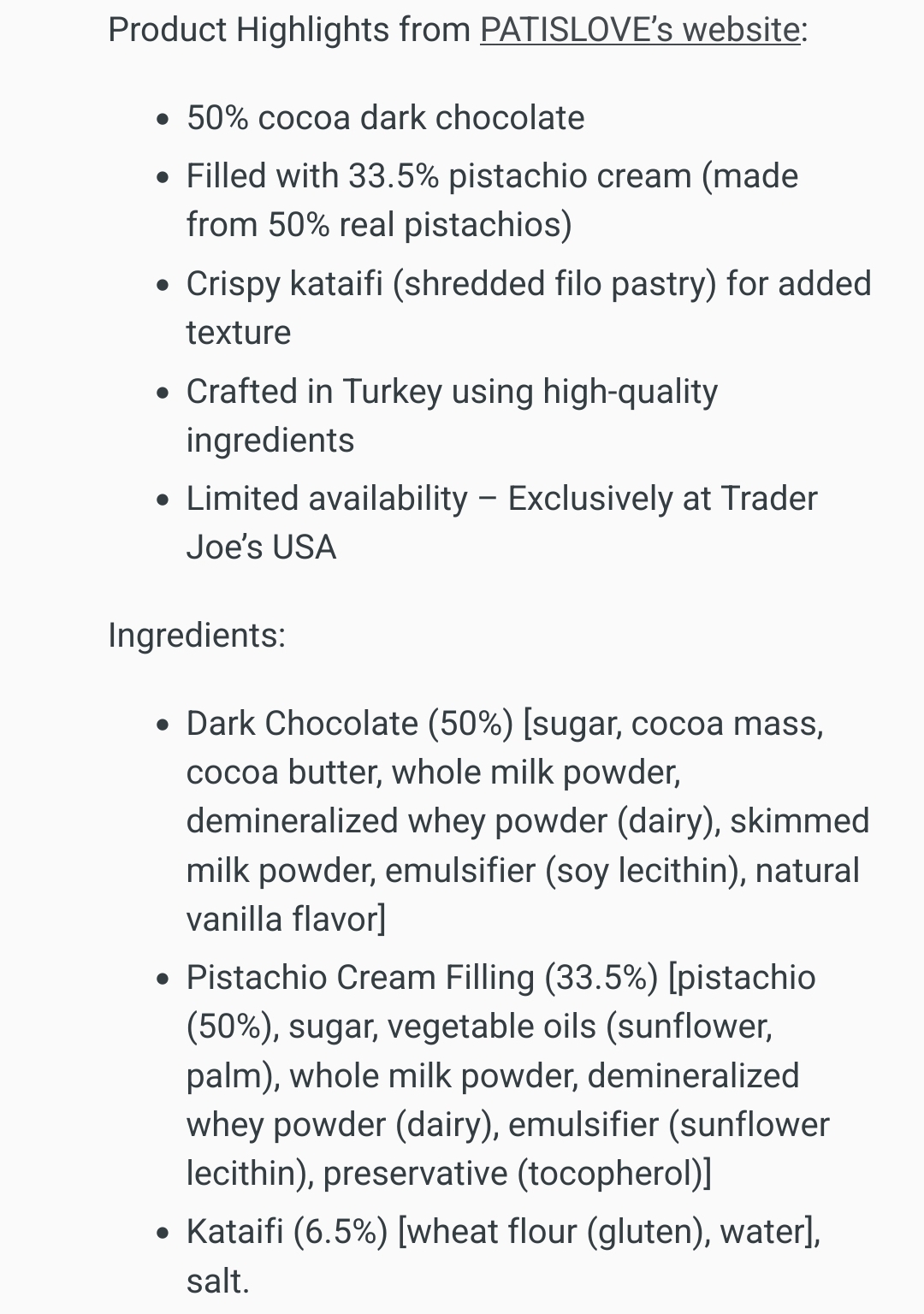Viewport: 924px width, 1314px height.
Task: Click "from 50% real pistachios)" text
Action: click(x=379, y=225)
